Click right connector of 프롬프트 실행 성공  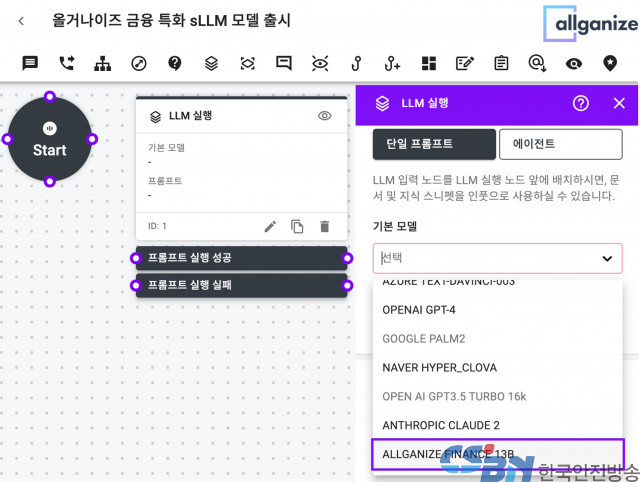[x=347, y=258]
